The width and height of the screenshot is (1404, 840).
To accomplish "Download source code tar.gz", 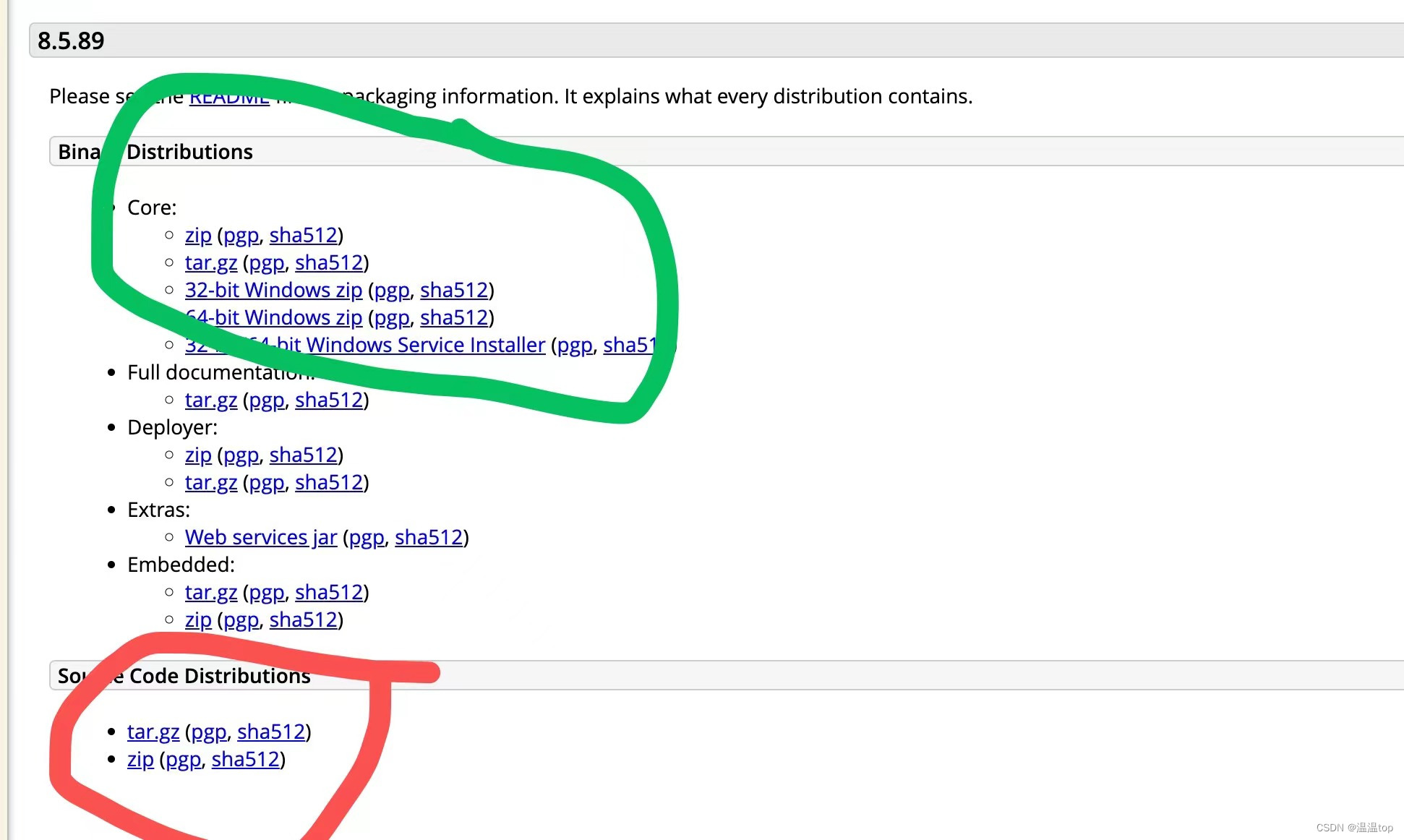I will click(153, 732).
